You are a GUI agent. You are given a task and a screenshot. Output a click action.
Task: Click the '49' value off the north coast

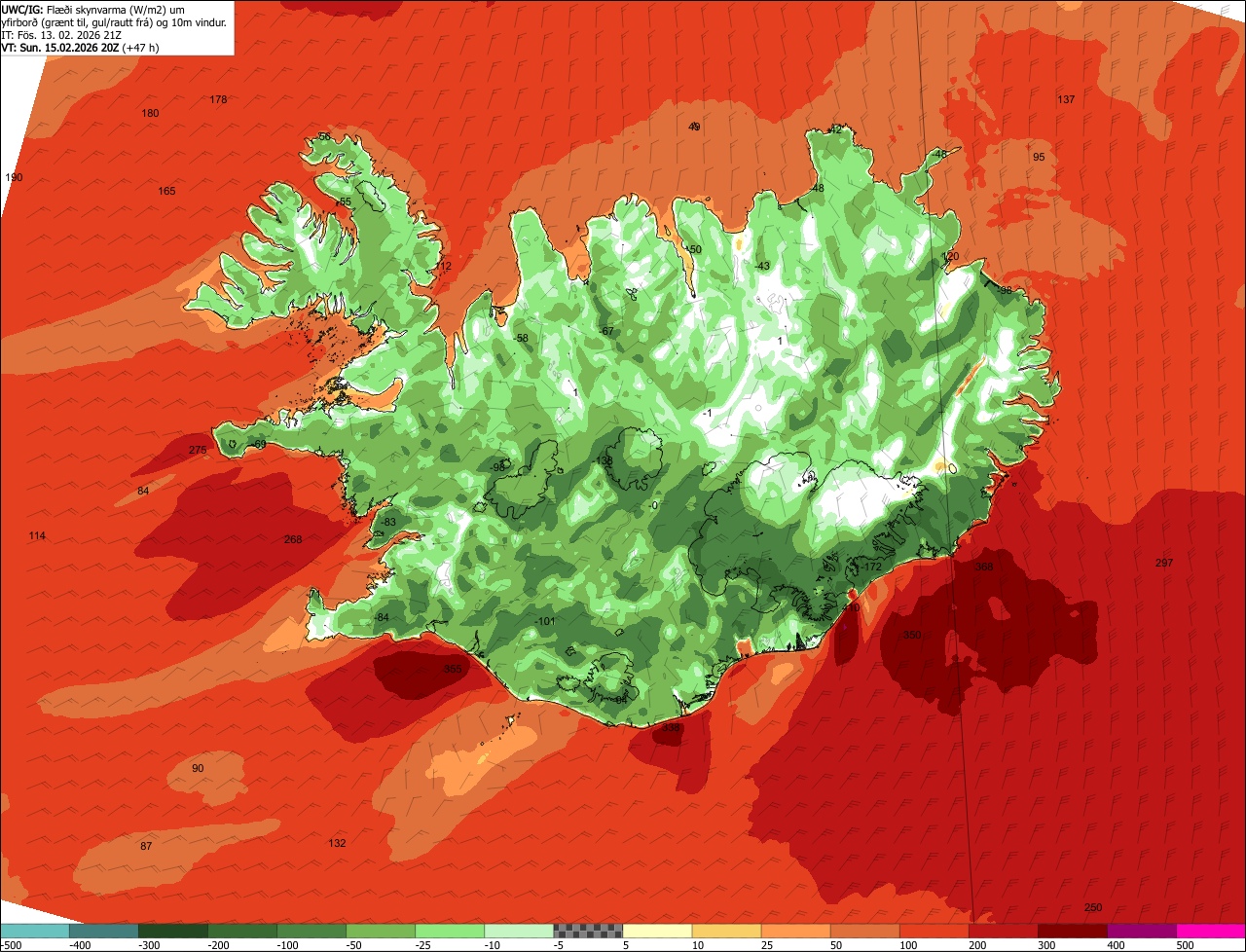694,127
